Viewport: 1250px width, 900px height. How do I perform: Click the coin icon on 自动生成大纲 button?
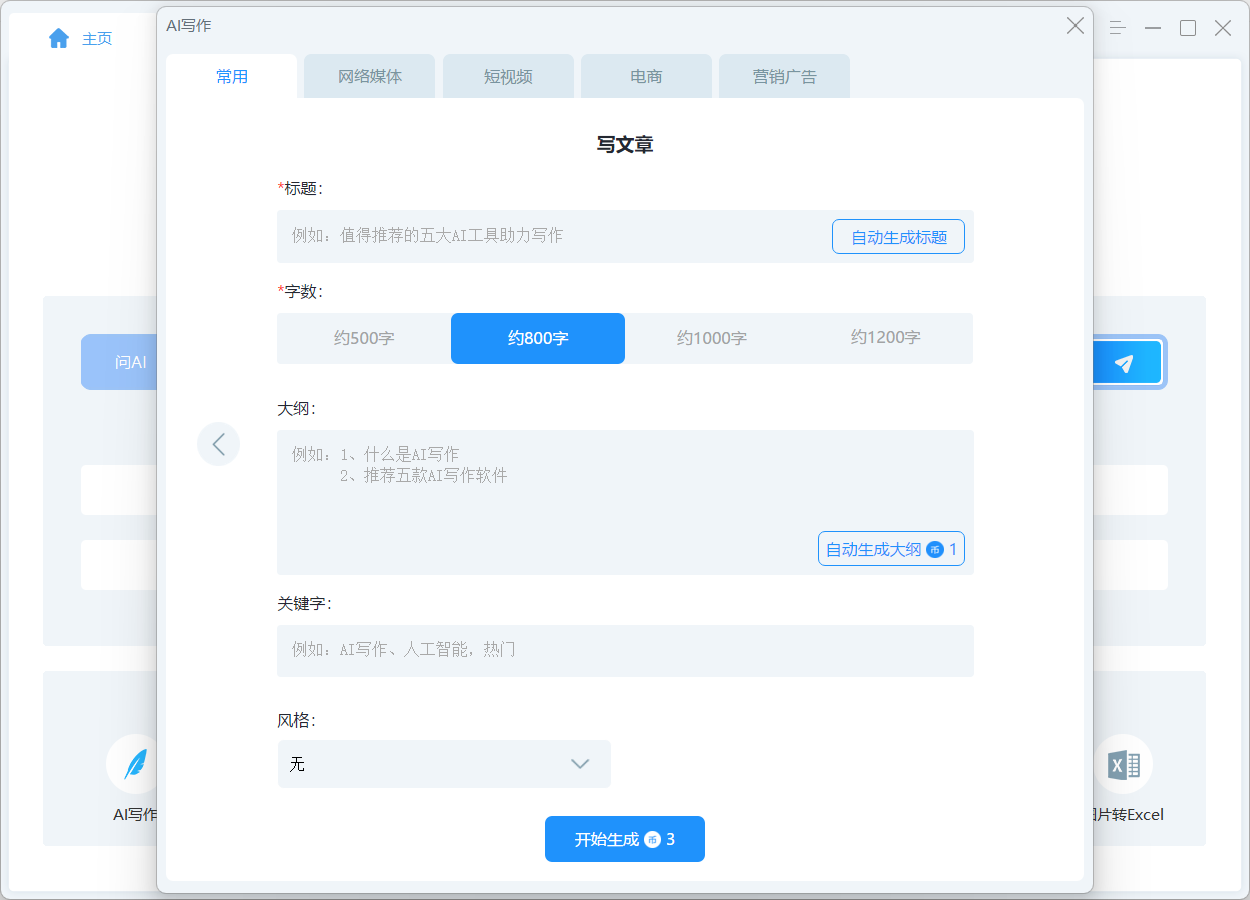point(937,548)
